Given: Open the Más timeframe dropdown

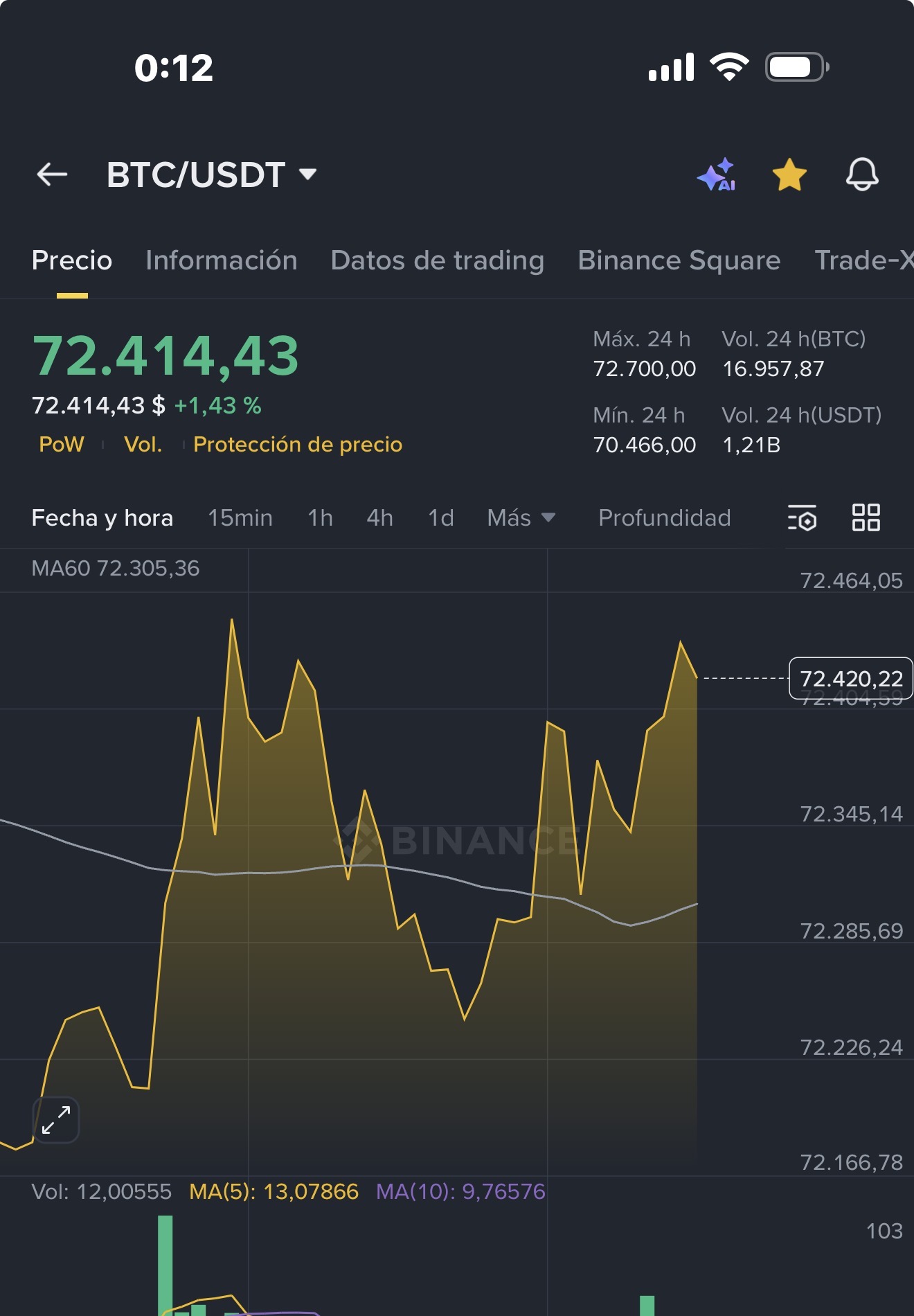Looking at the screenshot, I should pyautogui.click(x=521, y=517).
